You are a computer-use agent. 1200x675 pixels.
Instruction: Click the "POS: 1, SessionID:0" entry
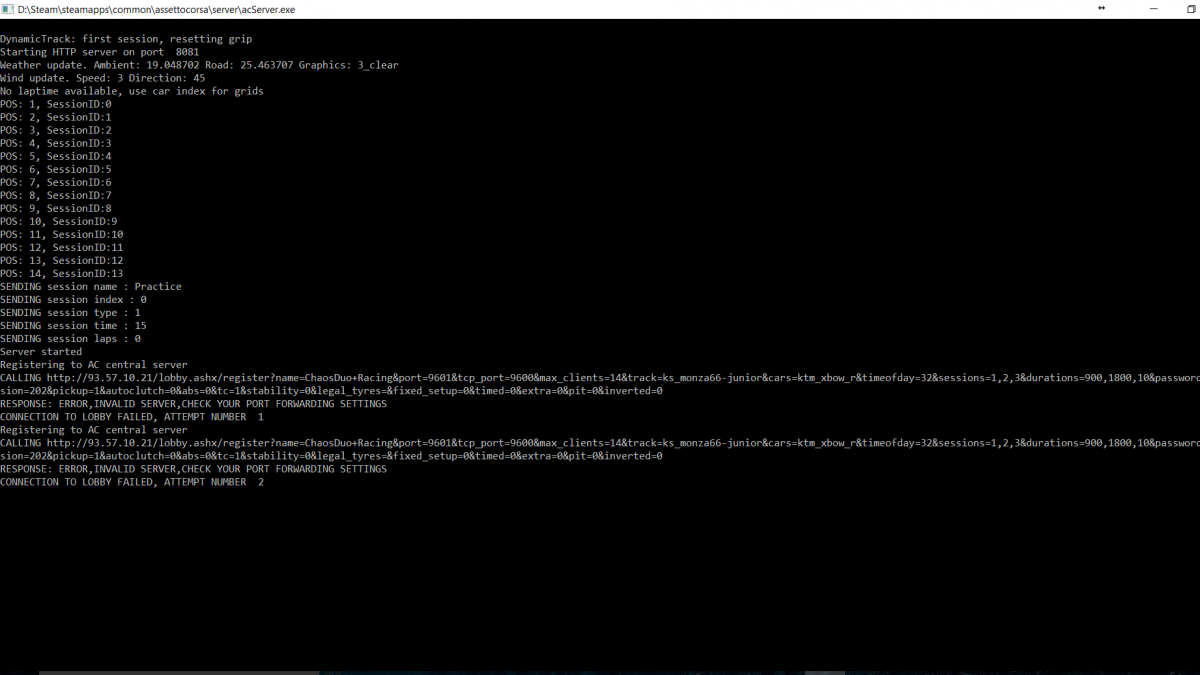tap(56, 104)
